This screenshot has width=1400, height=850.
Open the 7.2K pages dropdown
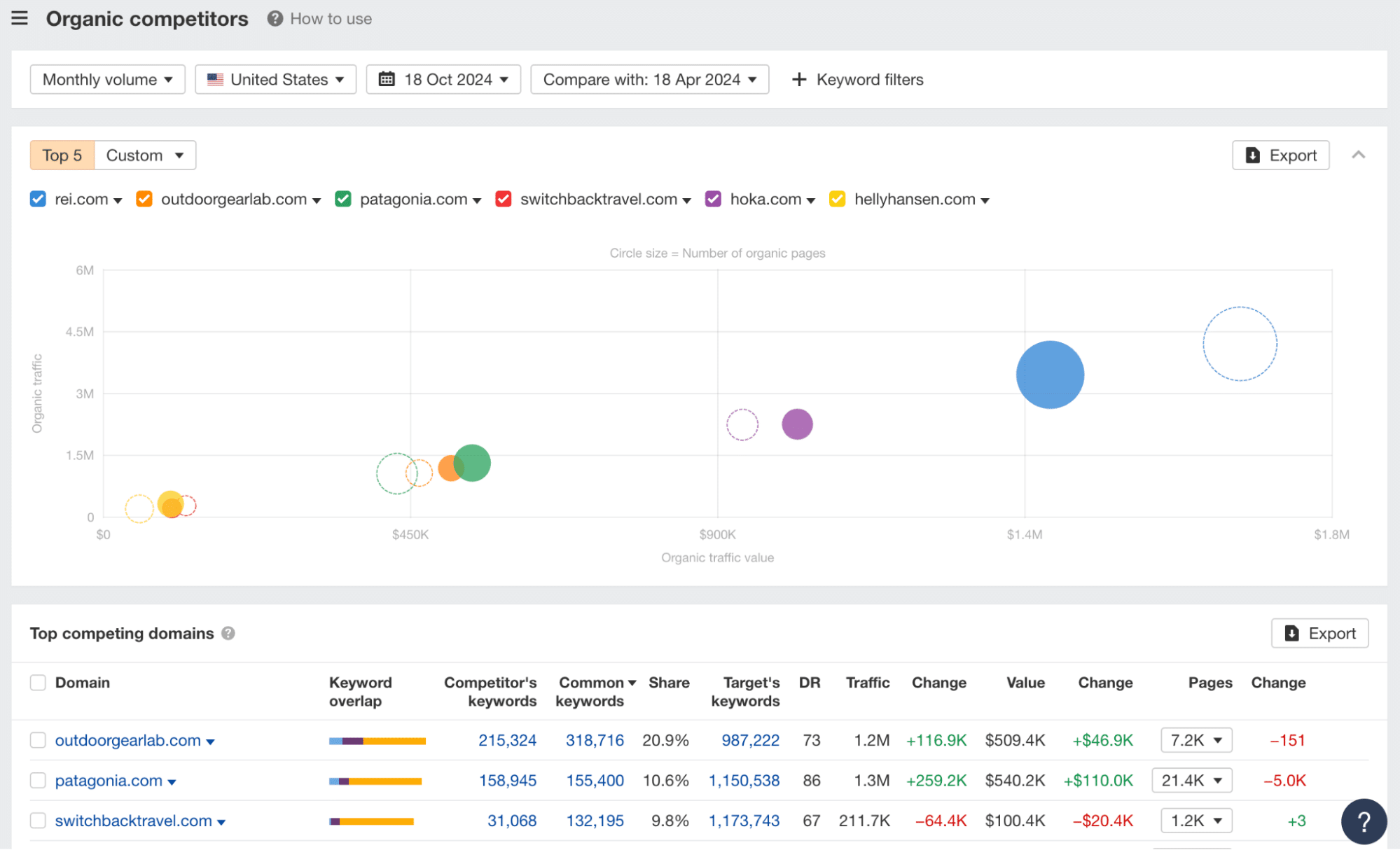pyautogui.click(x=1196, y=740)
